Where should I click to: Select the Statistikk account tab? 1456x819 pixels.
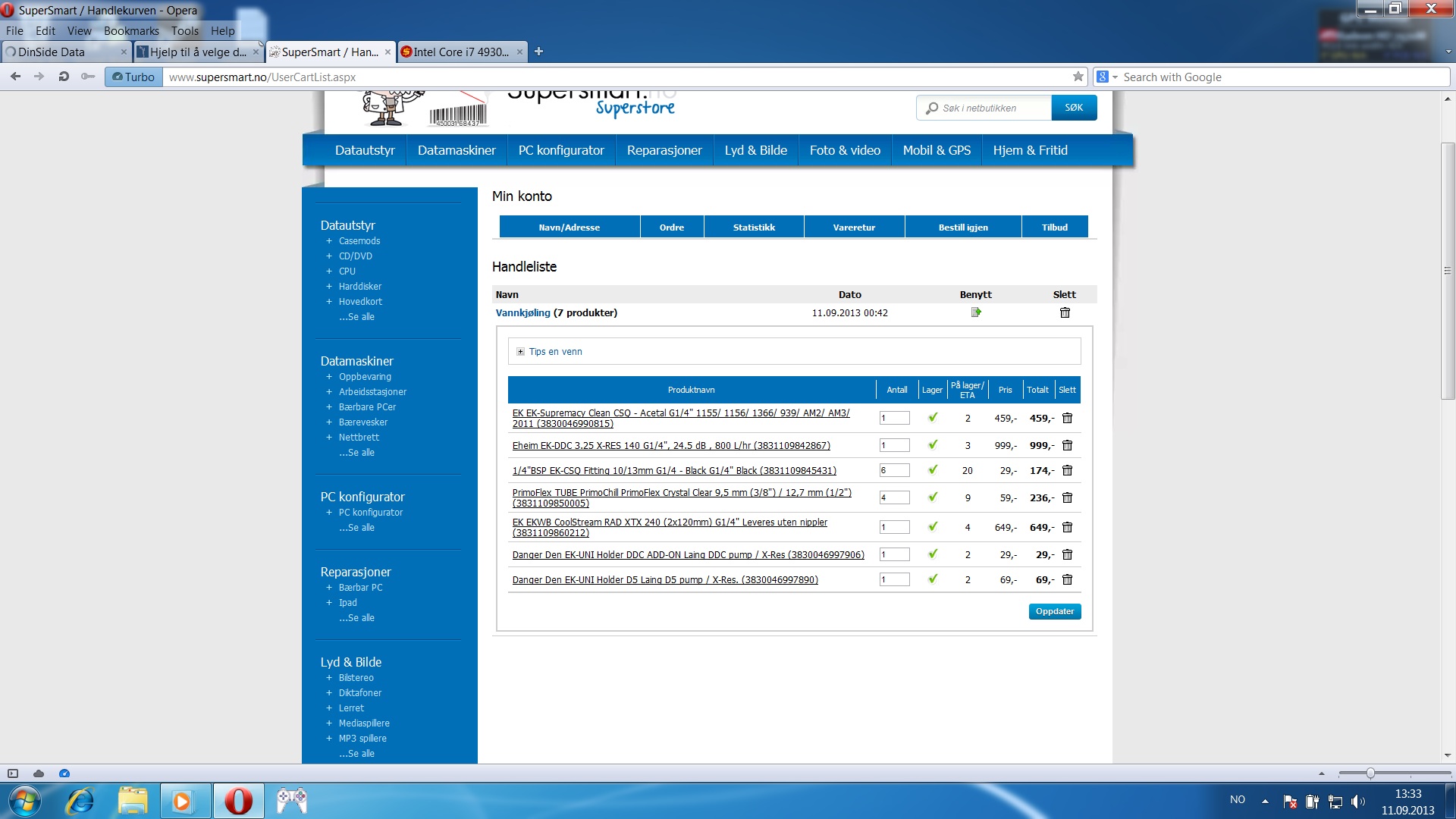(754, 227)
